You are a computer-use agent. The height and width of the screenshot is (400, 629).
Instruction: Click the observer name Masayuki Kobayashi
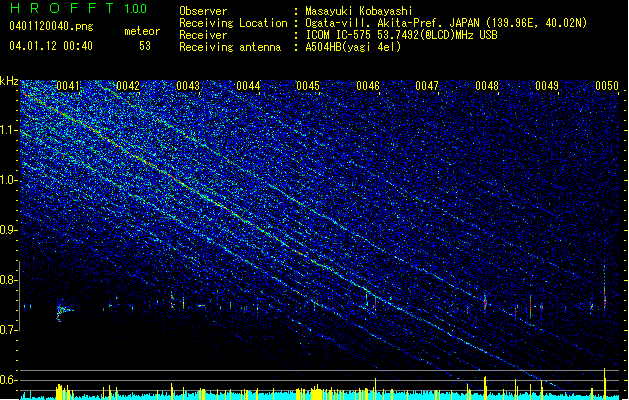coord(359,11)
